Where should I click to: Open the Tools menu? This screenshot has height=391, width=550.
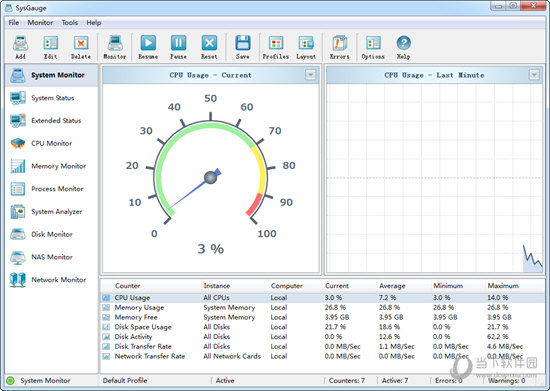tap(70, 23)
